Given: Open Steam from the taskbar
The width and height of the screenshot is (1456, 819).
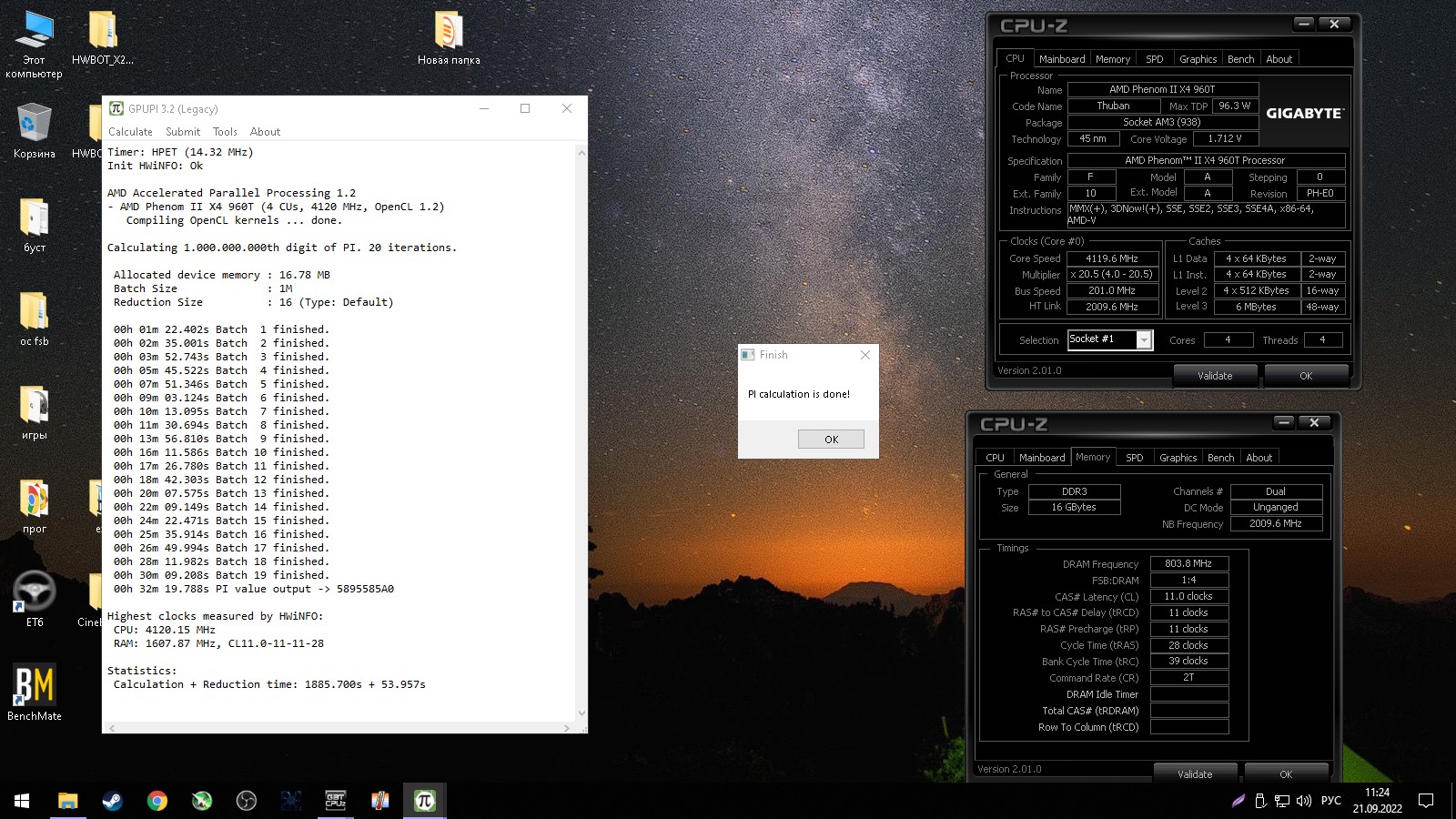Looking at the screenshot, I should click(112, 801).
